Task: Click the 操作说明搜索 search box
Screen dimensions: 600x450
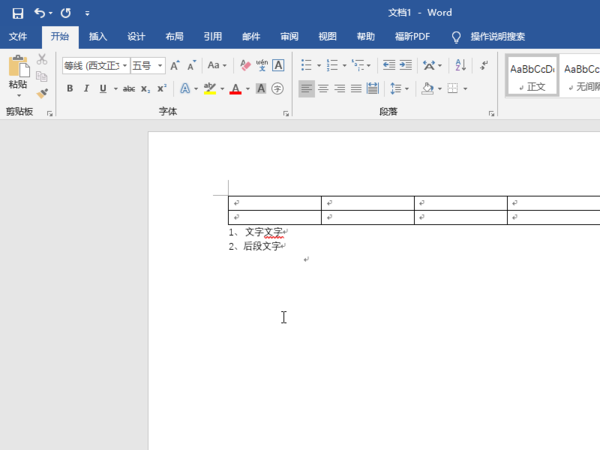Action: 497,37
